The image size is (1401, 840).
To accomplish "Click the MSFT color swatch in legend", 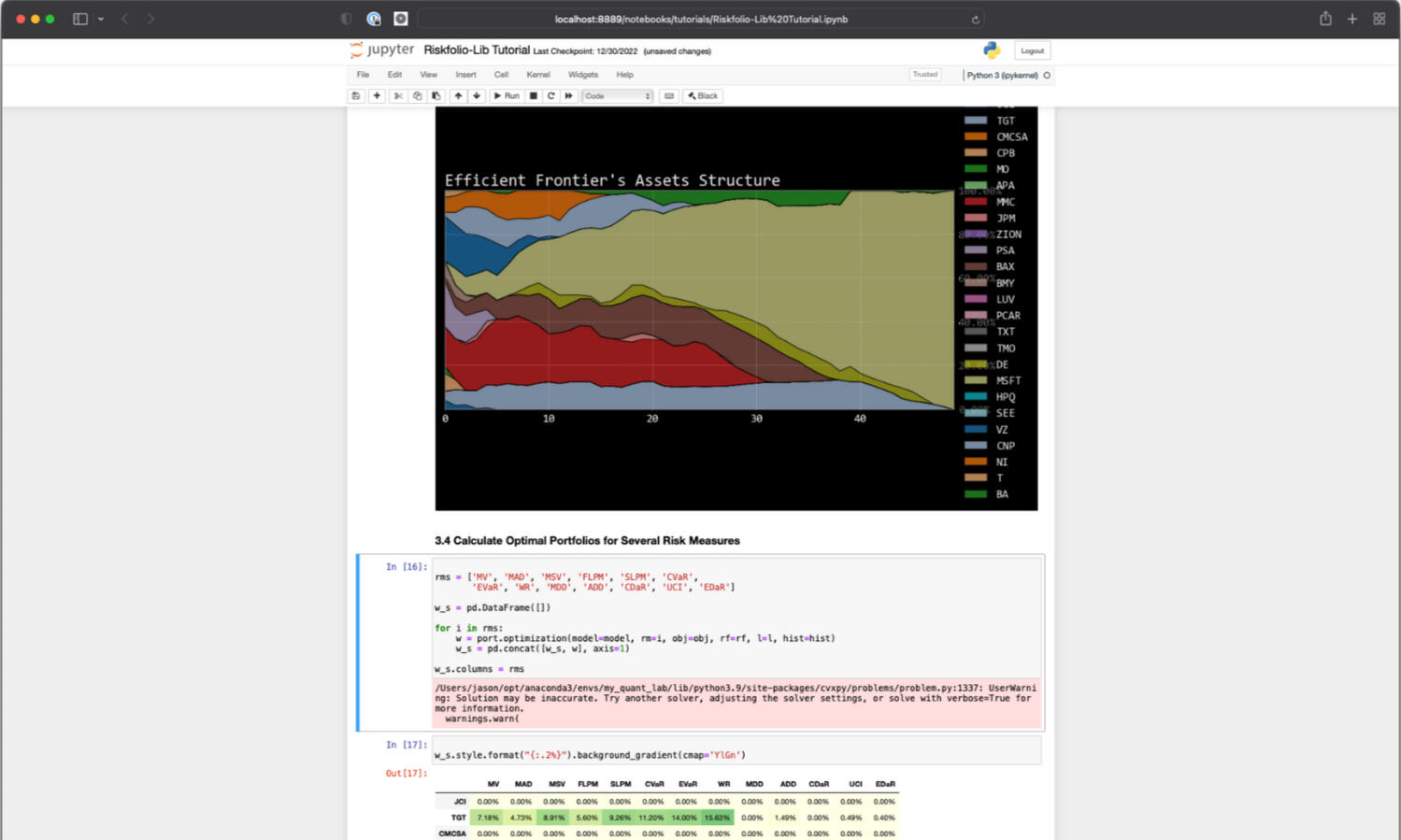I will [975, 380].
